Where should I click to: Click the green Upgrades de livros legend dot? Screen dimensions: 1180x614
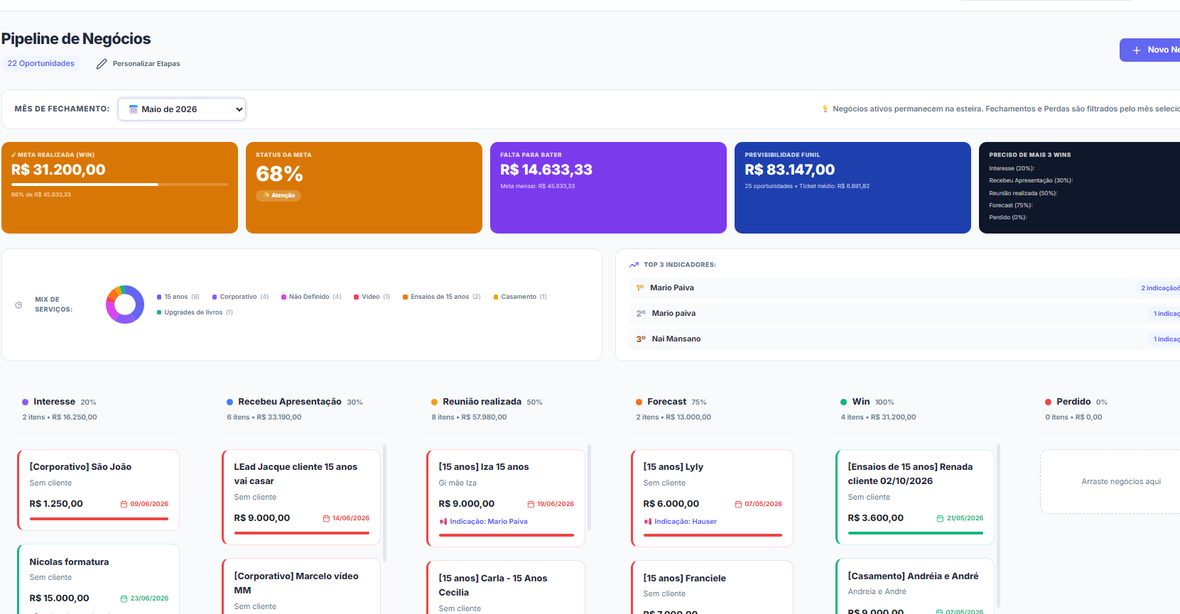159,312
